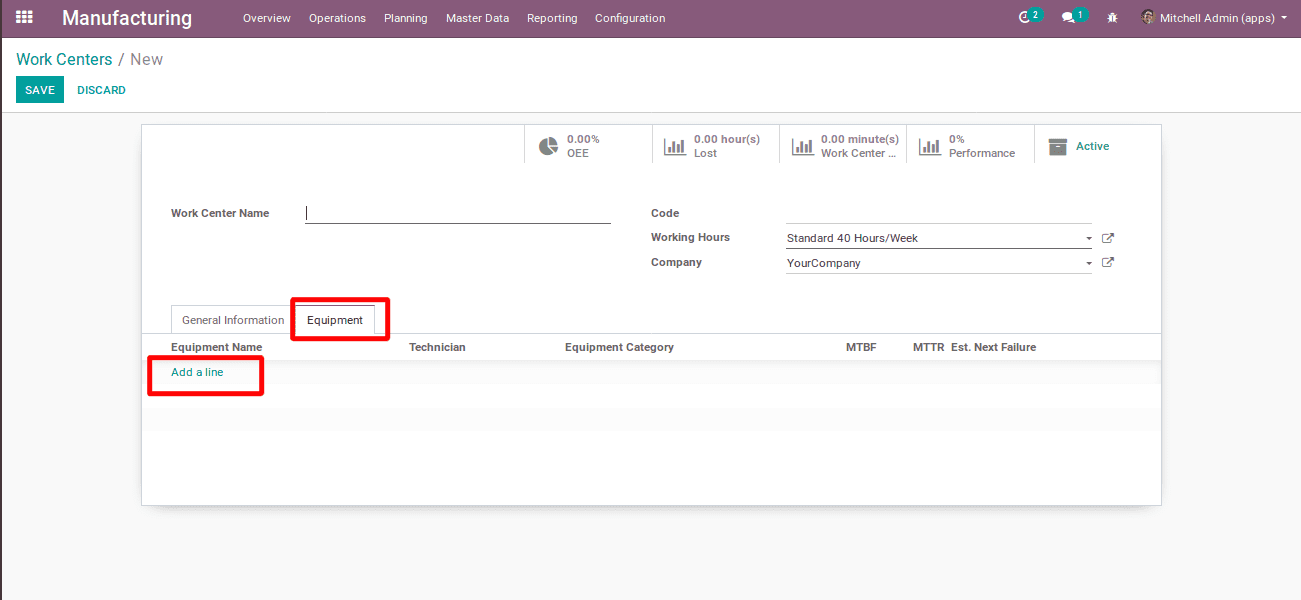Open the Reporting menu

(x=552, y=18)
